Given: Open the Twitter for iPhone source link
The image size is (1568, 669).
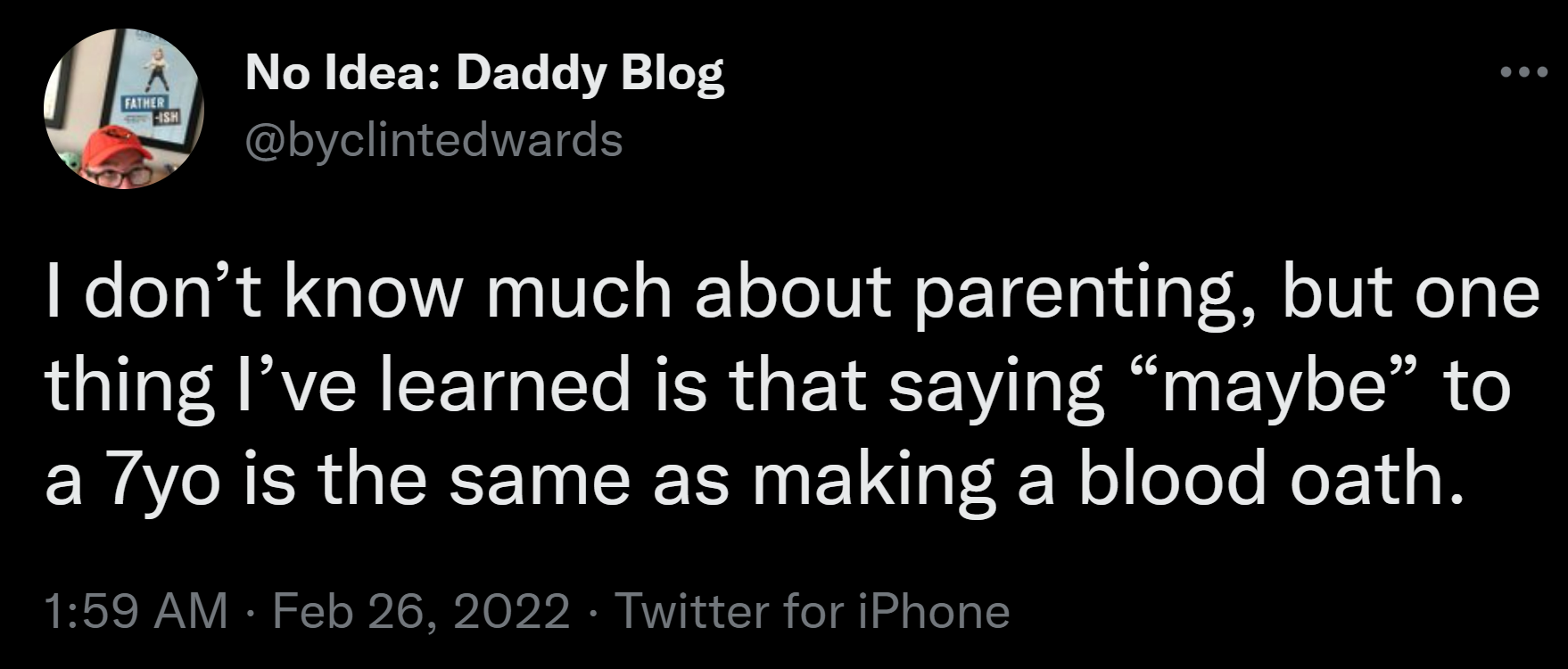Looking at the screenshot, I should 813,611.
